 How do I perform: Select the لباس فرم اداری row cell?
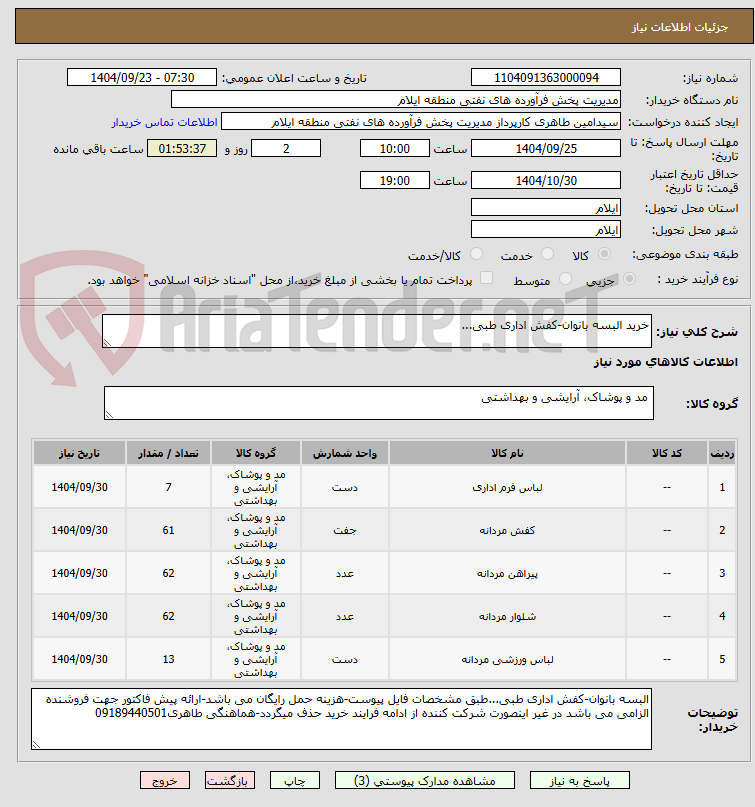[x=507, y=487]
